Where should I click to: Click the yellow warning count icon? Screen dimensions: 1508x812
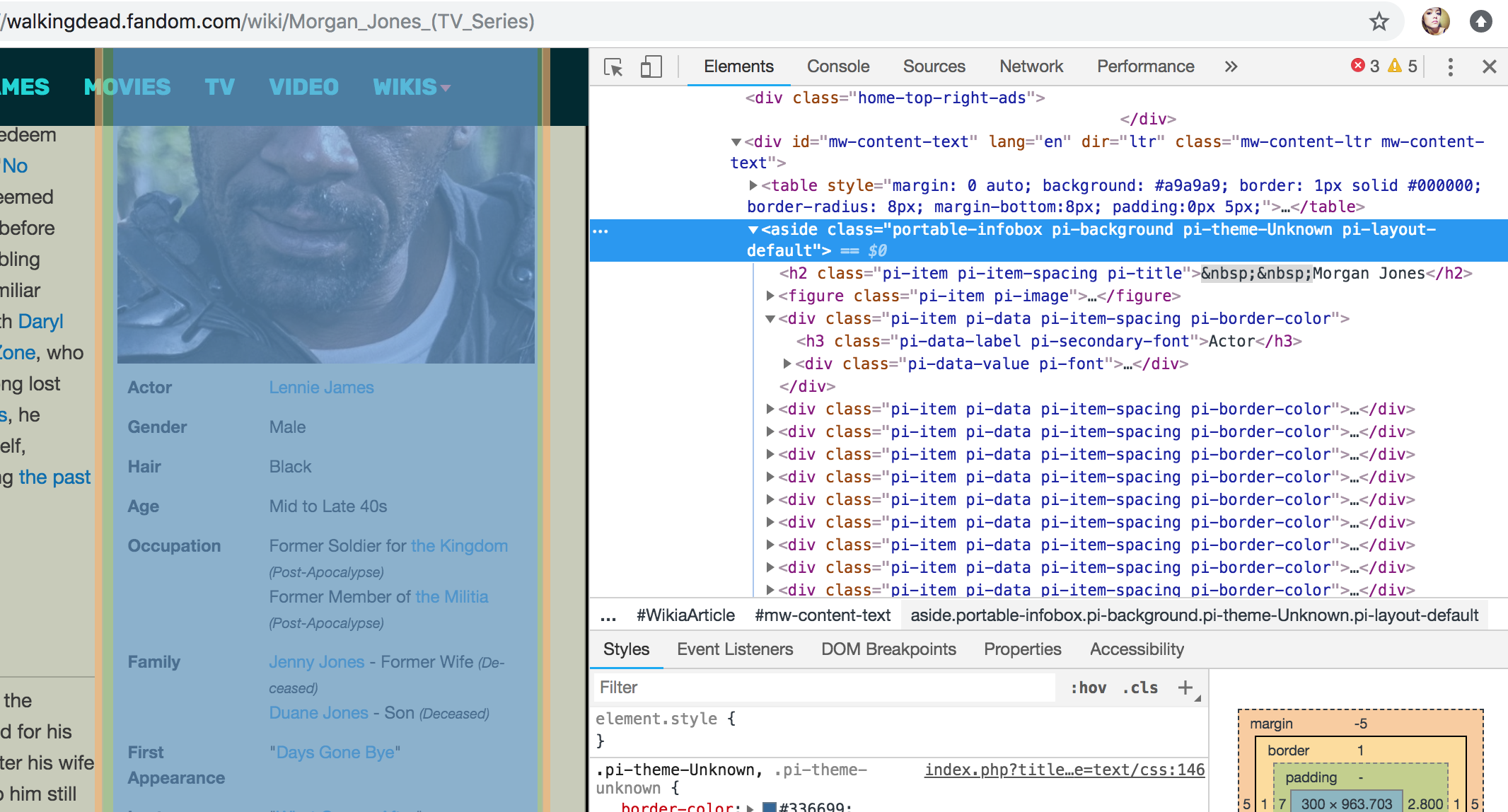(1395, 66)
